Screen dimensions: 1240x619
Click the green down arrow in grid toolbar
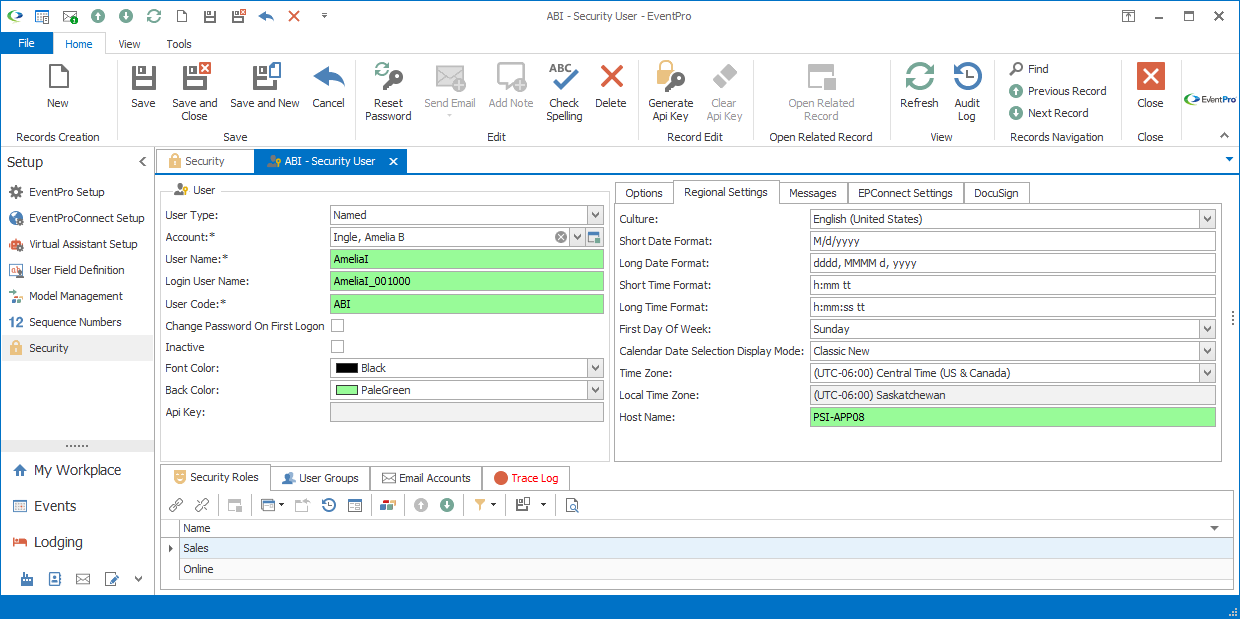click(447, 505)
